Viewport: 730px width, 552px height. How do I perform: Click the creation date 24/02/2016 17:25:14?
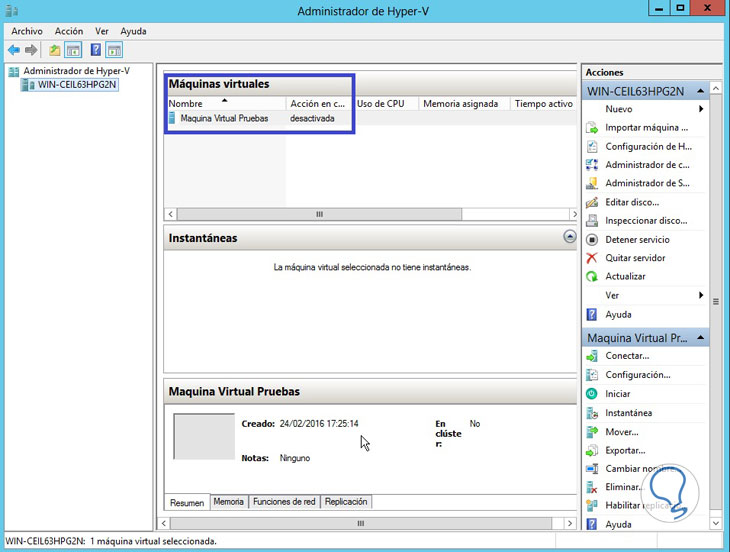(x=319, y=424)
